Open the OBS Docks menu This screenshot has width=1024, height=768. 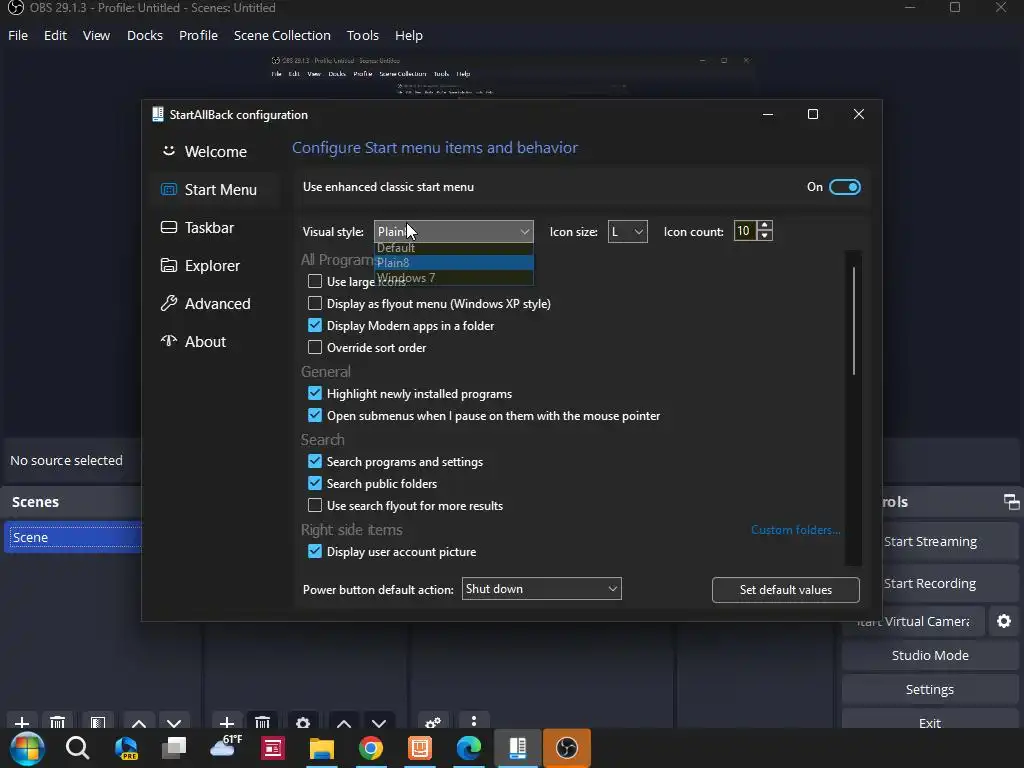click(144, 35)
